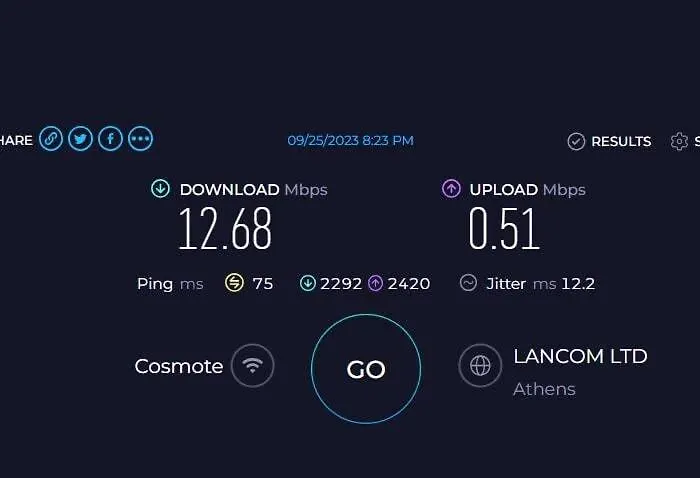Image resolution: width=700 pixels, height=478 pixels.
Task: Click the Cosmote provider name
Action: [x=179, y=366]
